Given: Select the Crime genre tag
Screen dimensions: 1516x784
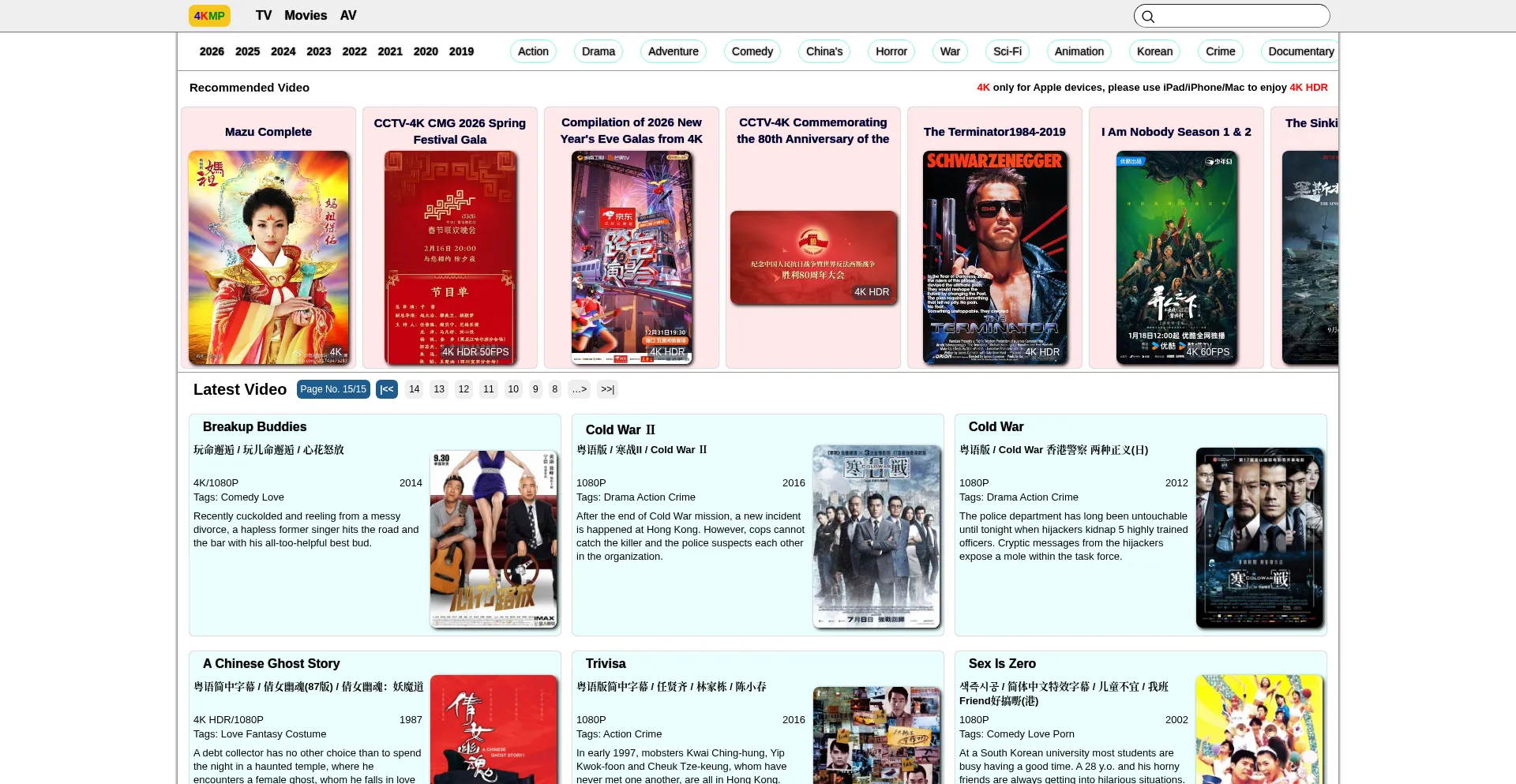Looking at the screenshot, I should tap(1221, 51).
